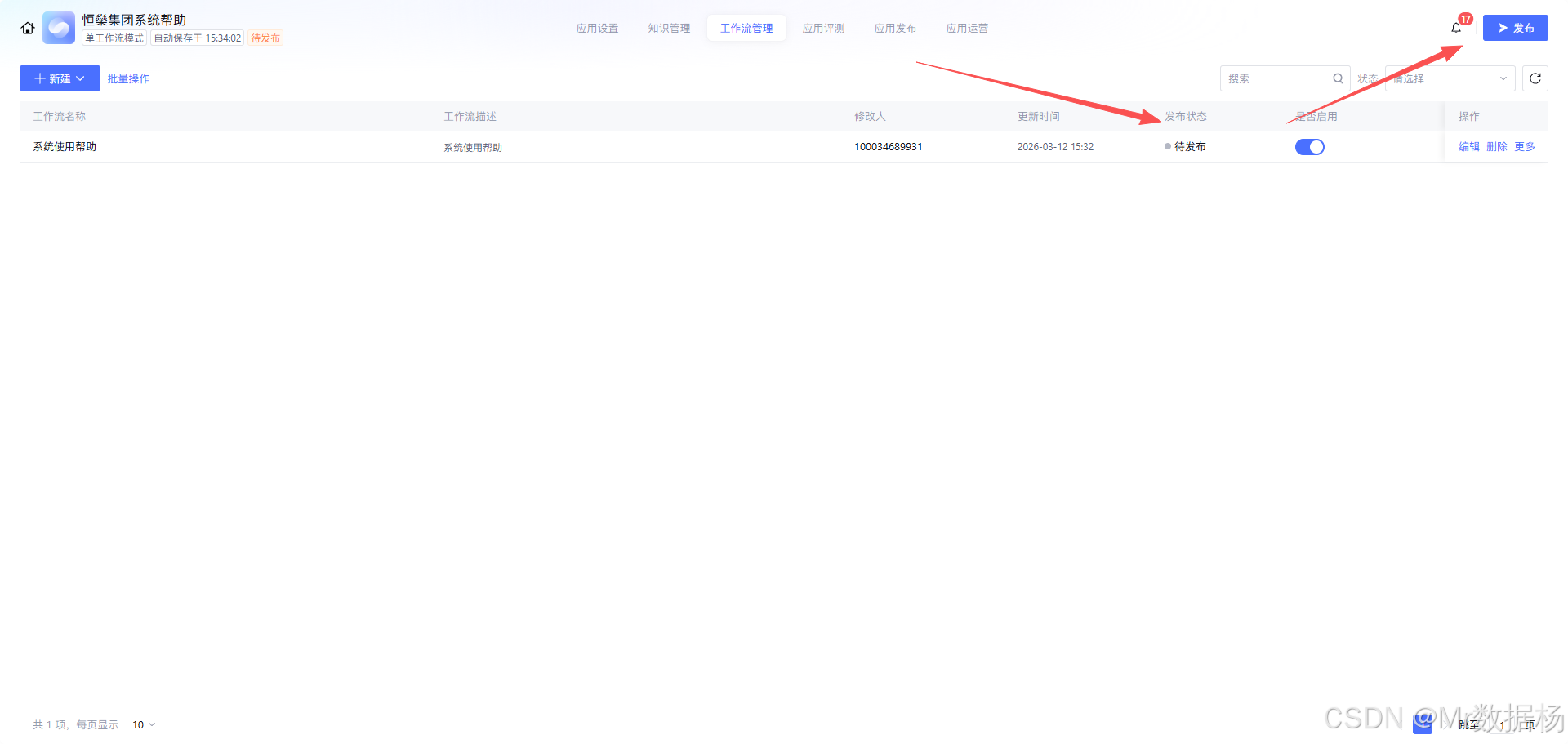Click the 工作流名称 column header
1568x744 pixels.
coord(60,116)
